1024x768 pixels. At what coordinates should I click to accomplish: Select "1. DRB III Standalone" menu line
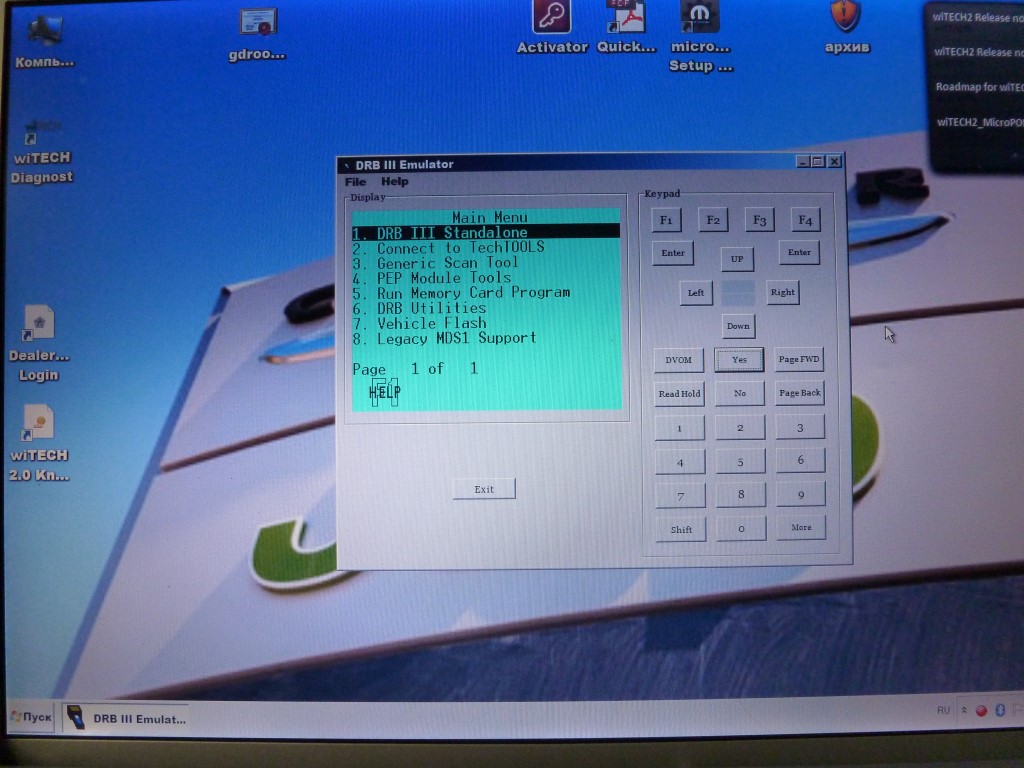(x=486, y=232)
